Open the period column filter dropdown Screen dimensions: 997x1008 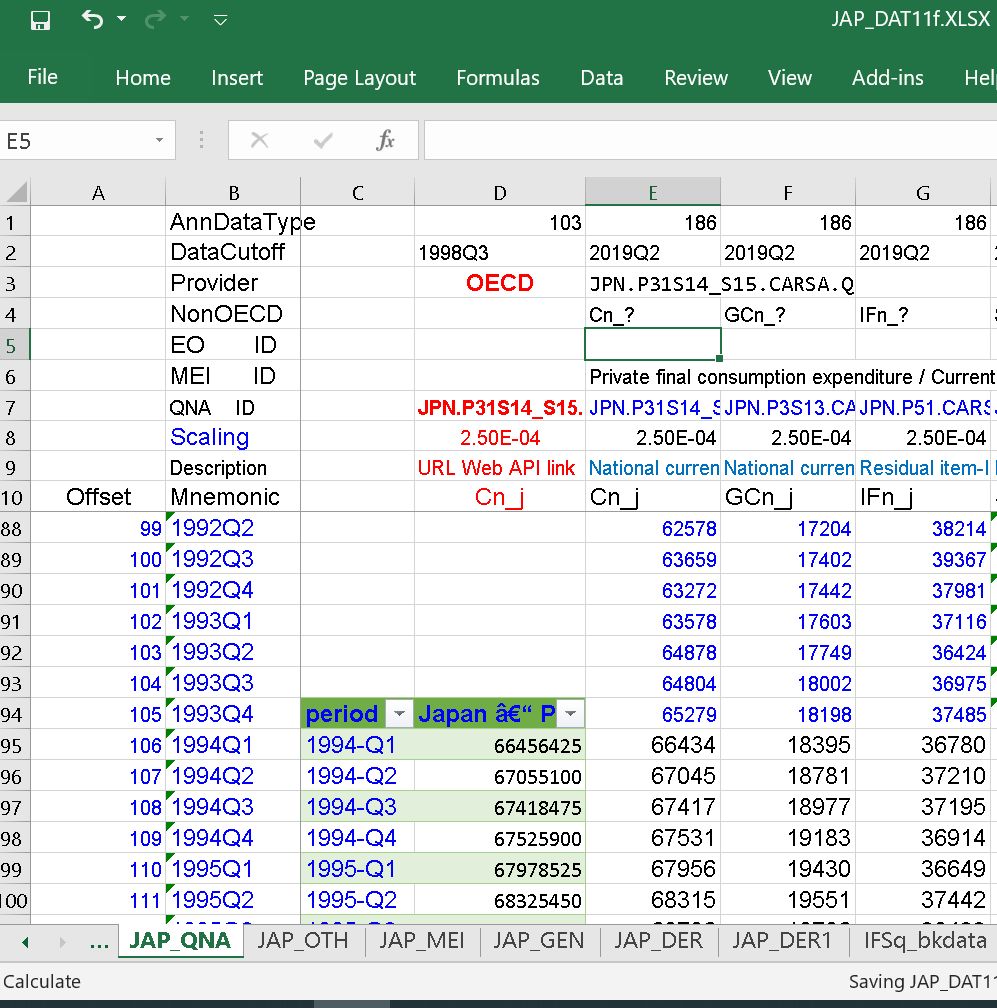point(399,714)
